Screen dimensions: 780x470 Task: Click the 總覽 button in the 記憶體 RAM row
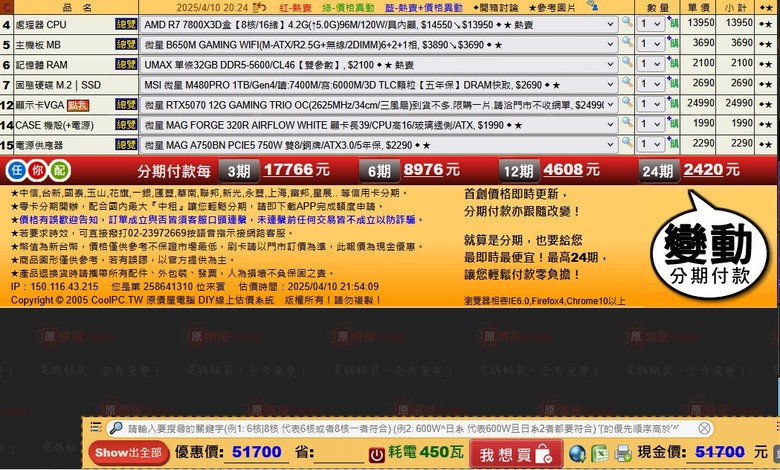click(x=126, y=64)
